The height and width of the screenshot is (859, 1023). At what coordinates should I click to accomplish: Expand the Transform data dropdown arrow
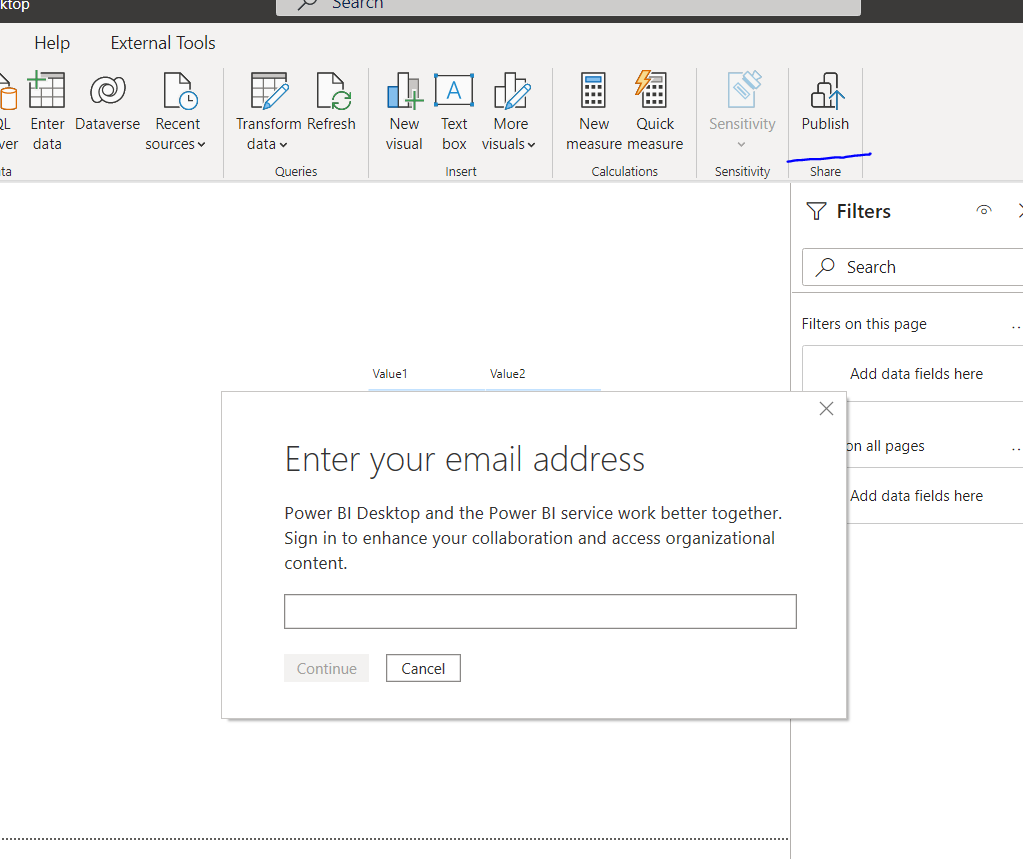tap(283, 145)
